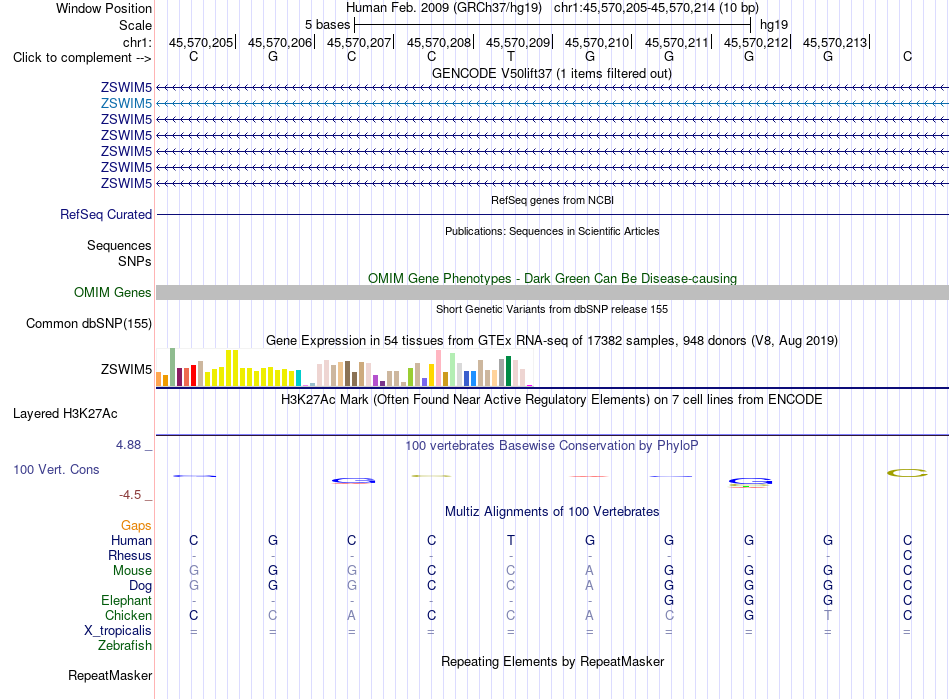The width and height of the screenshot is (950, 699).
Task: Click the '5 bases' scale label
Action: (x=327, y=25)
